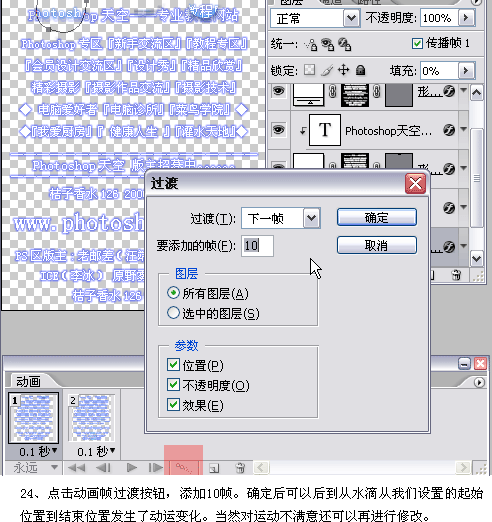Switch to the 动画 tab
This screenshot has height=522, width=492.
28,381
